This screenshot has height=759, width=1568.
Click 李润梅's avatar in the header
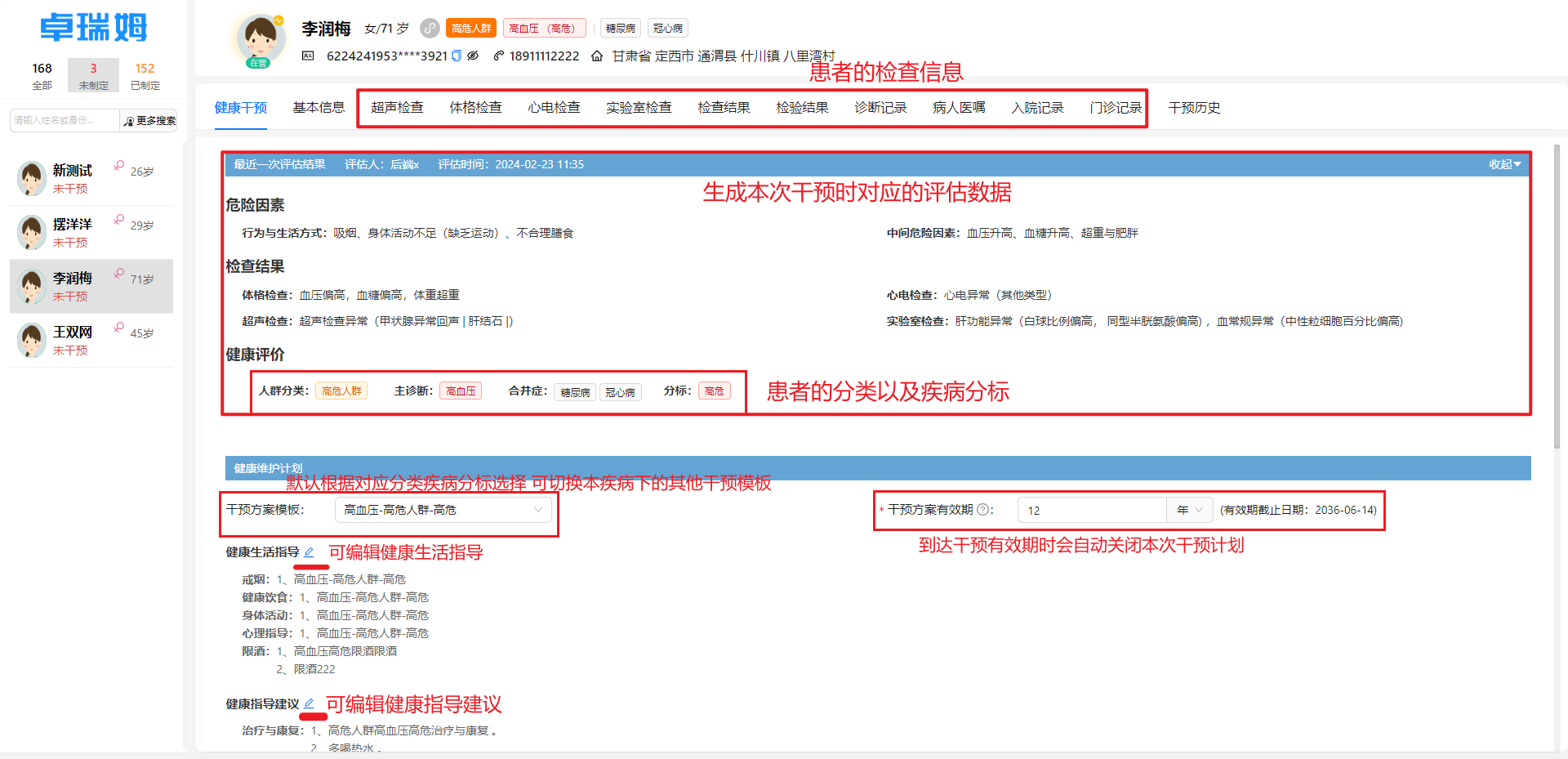(261, 39)
